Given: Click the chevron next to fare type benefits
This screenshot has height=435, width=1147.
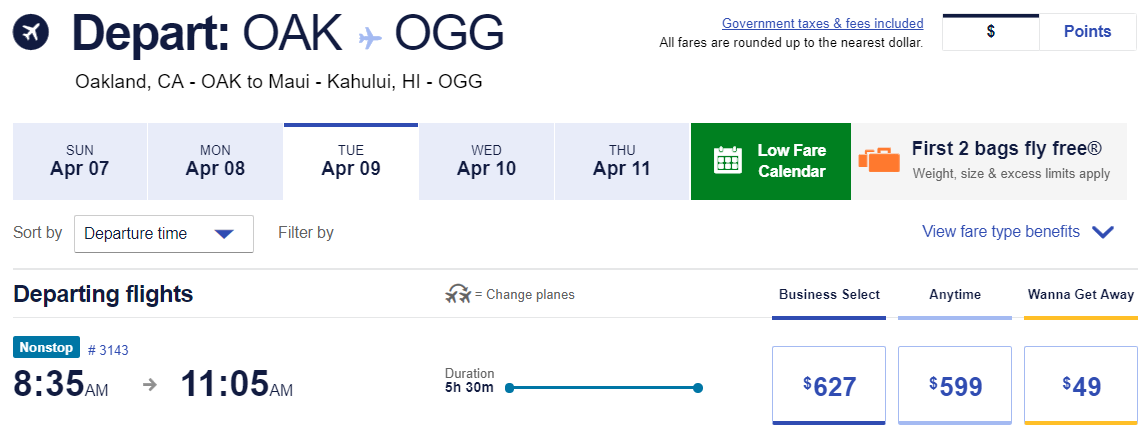Looking at the screenshot, I should click(1103, 233).
